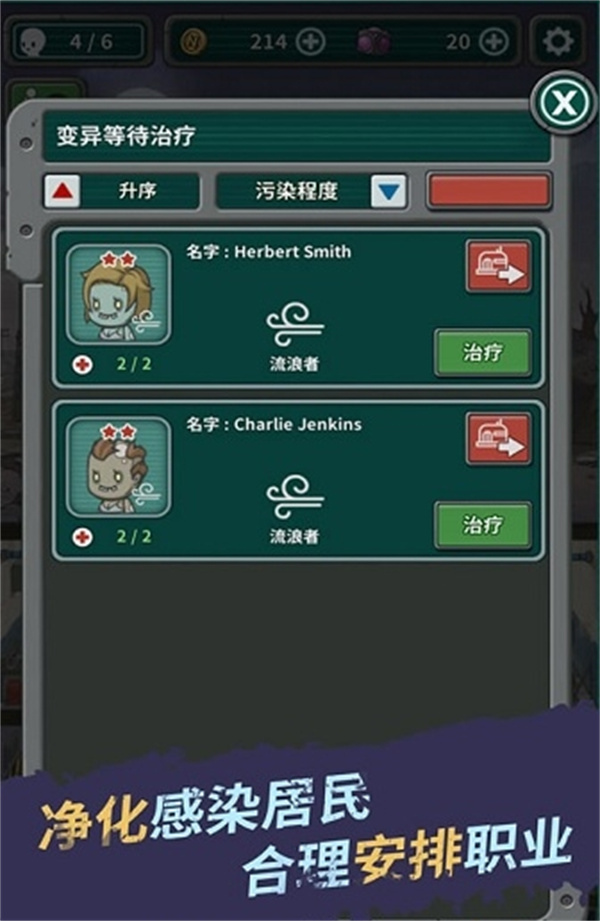Click 治疗 button for Charlie Jenkins
This screenshot has width=600, height=921.
tap(483, 525)
